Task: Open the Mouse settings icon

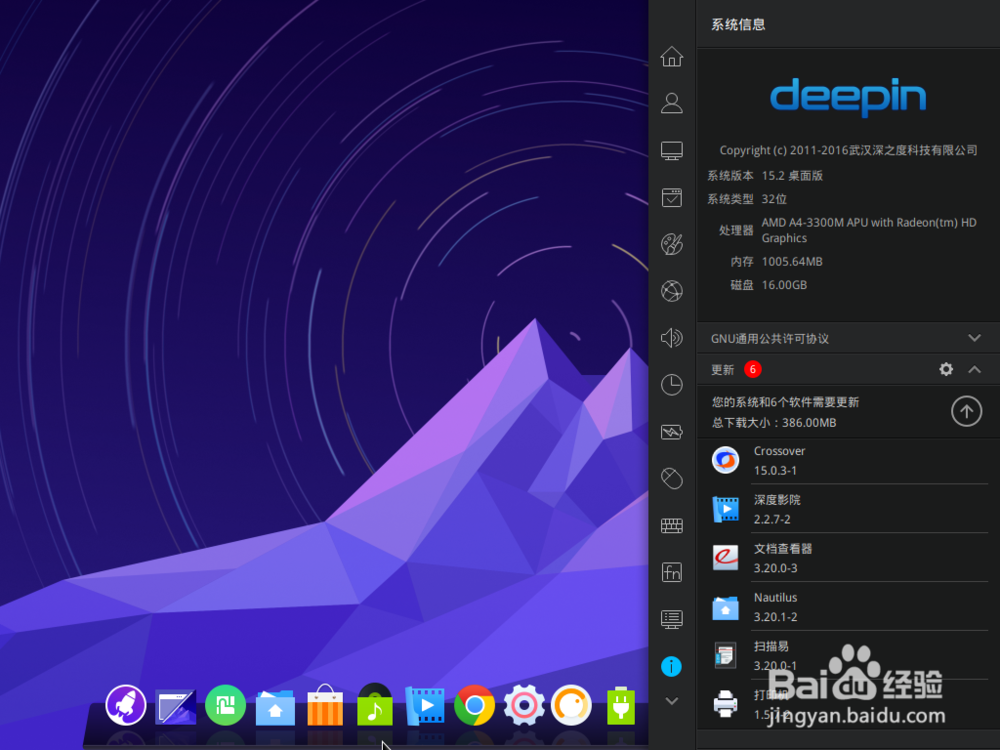Action: point(671,479)
